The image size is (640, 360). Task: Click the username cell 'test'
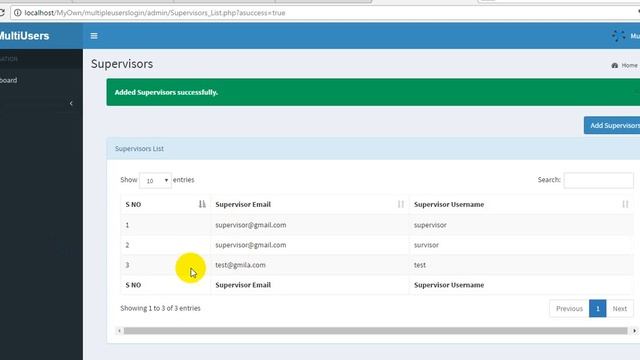tap(420, 265)
